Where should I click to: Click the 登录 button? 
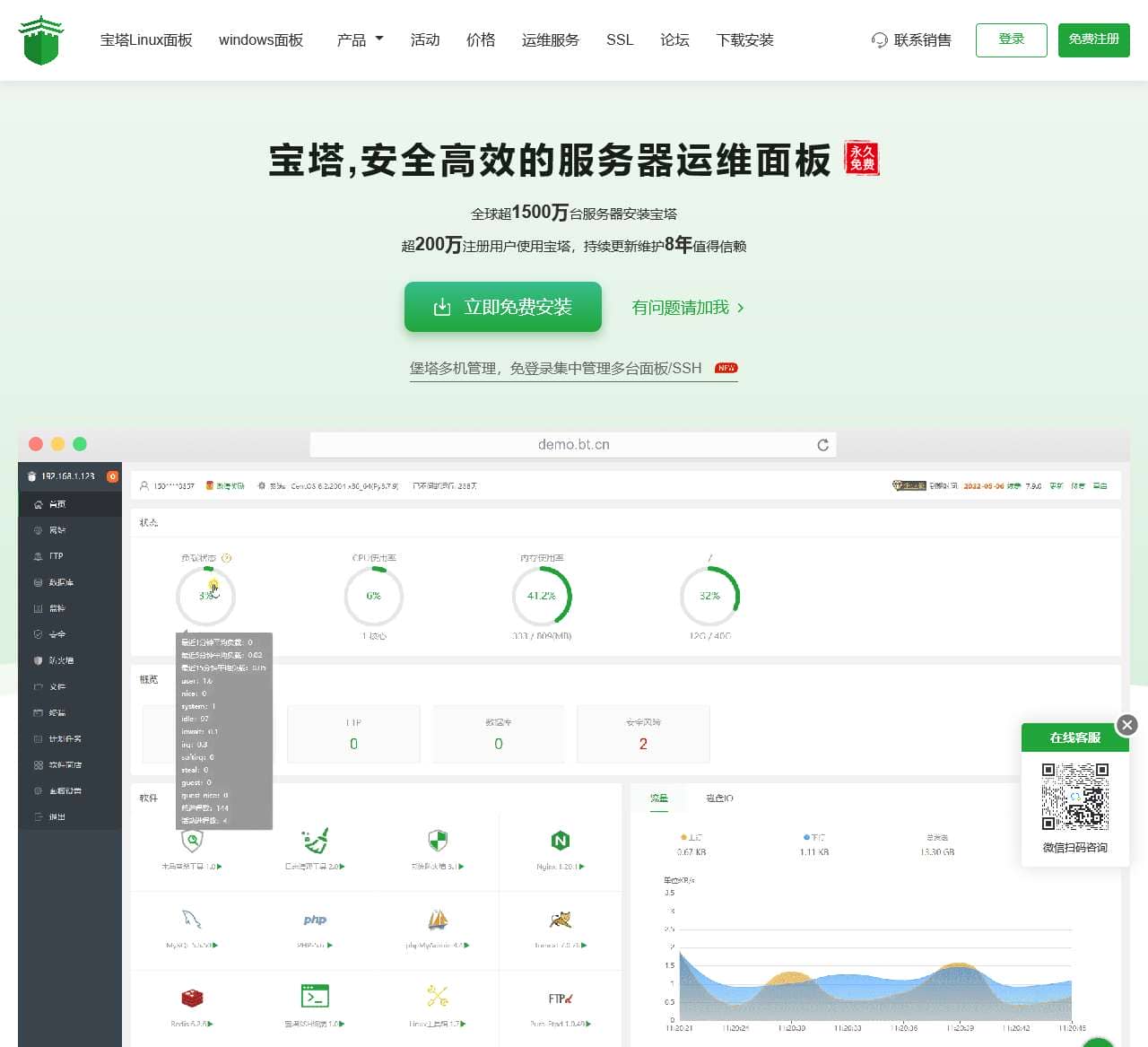click(x=1011, y=39)
